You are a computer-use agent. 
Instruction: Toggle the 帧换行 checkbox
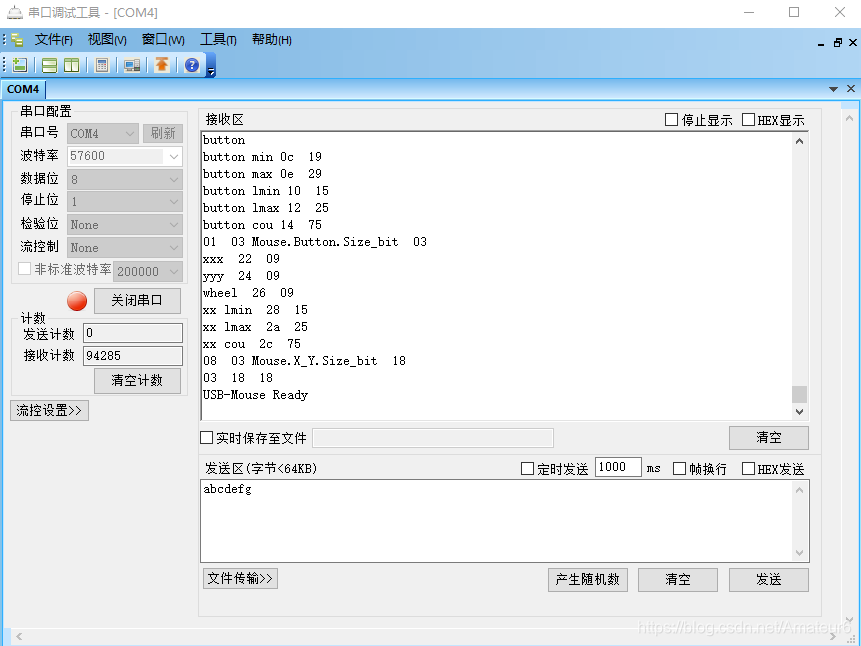click(x=679, y=469)
